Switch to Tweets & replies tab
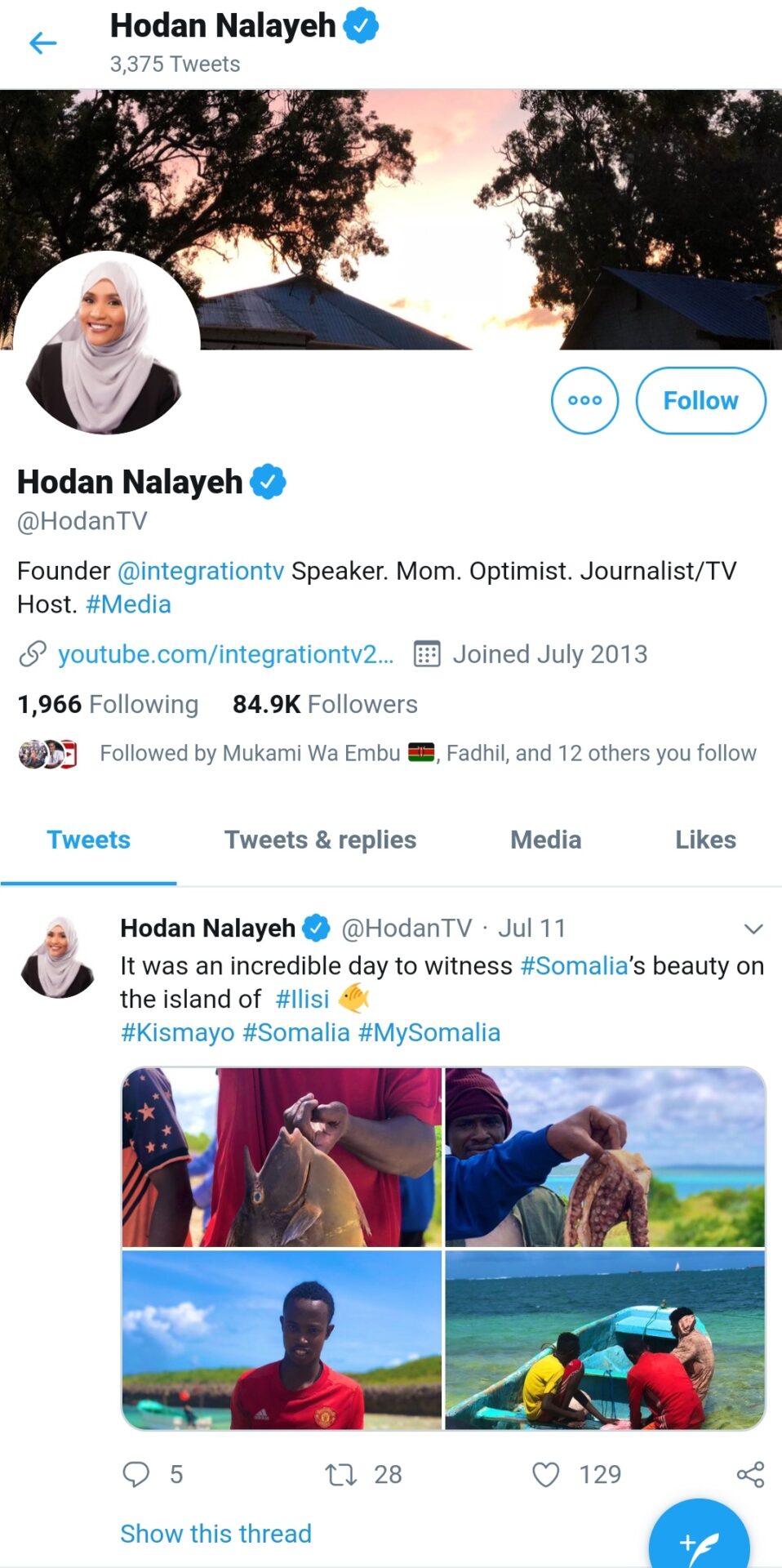This screenshot has width=782, height=1568. (320, 840)
